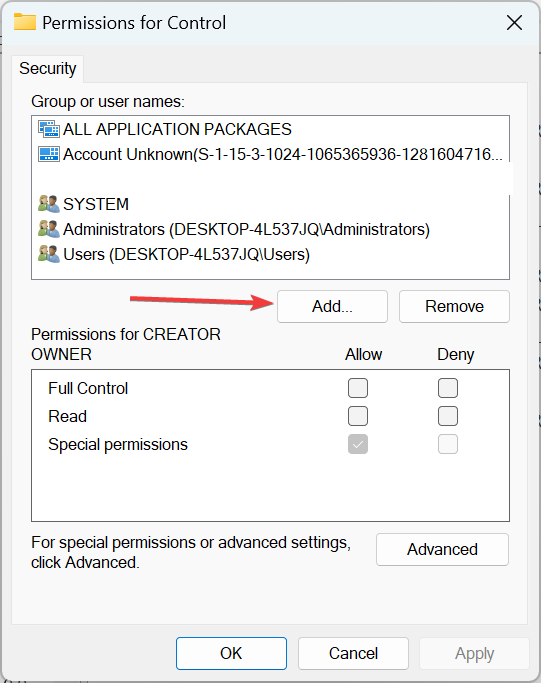Click the folder icon in title bar
Image resolution: width=541 pixels, height=683 pixels.
click(x=25, y=22)
